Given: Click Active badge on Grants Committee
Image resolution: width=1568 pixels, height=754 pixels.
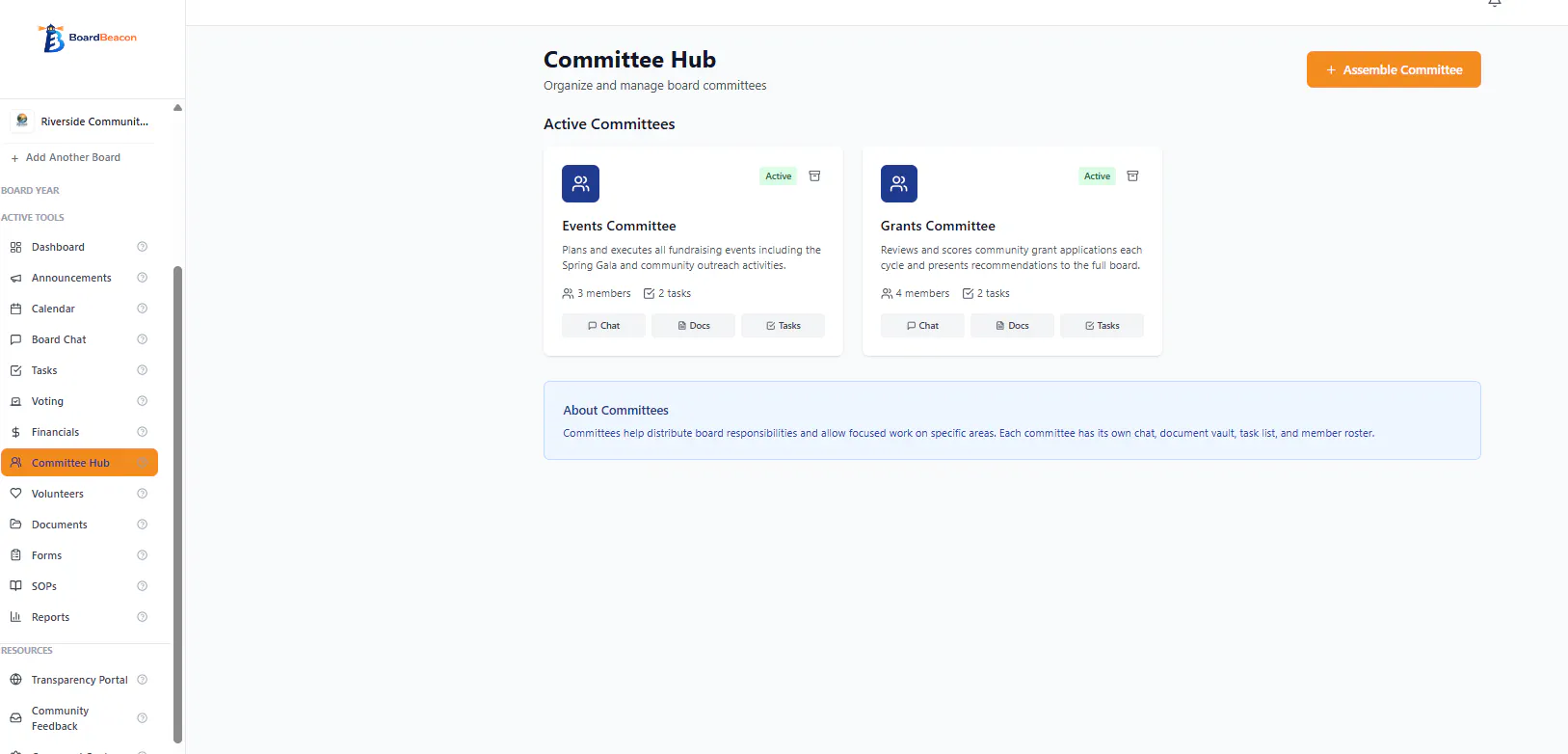Looking at the screenshot, I should tap(1097, 176).
